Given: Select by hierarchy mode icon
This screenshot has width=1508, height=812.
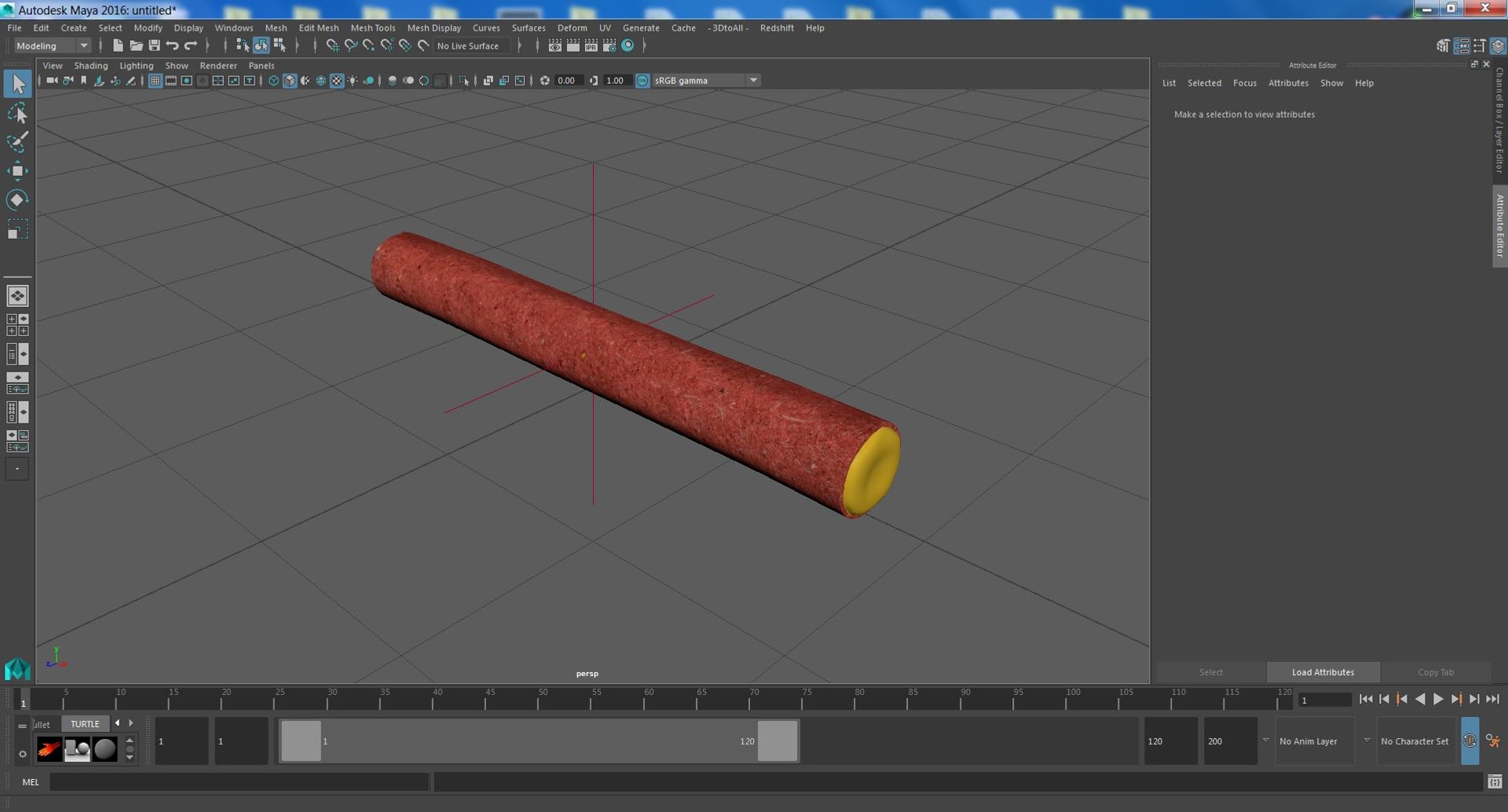Looking at the screenshot, I should (243, 46).
